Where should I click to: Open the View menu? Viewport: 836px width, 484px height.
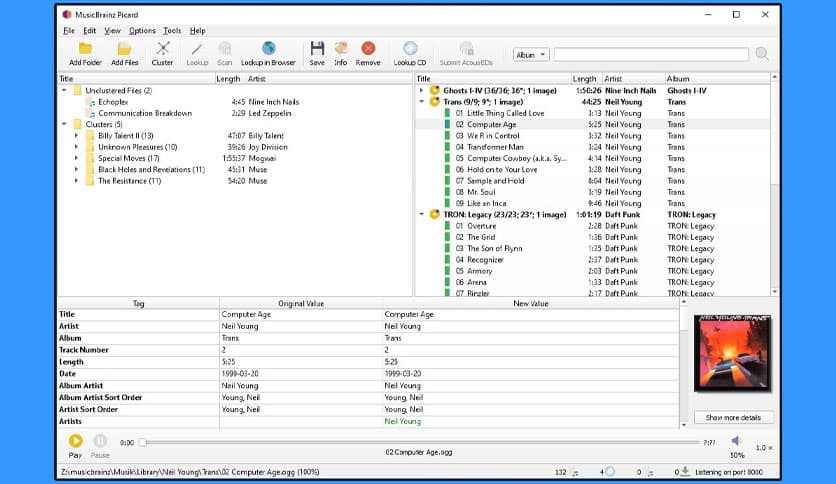point(112,31)
